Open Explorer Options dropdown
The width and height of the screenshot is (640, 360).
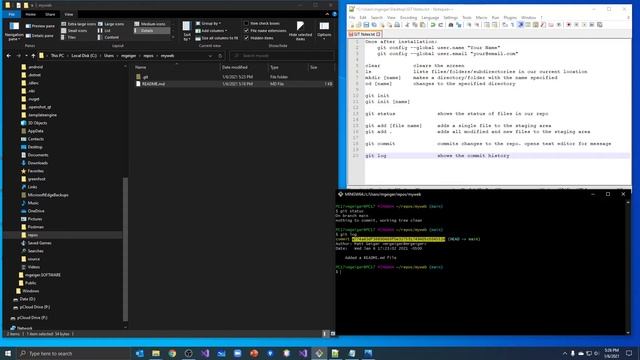(x=324, y=31)
